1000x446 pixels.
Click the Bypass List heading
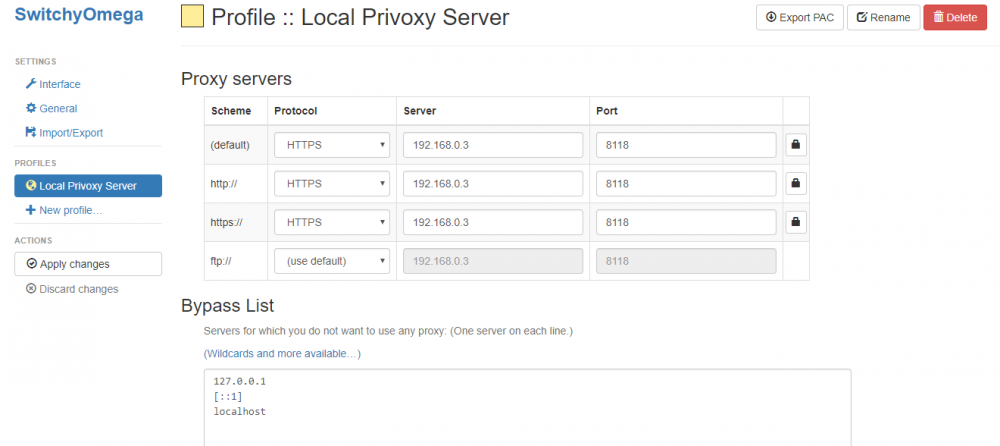tap(228, 306)
